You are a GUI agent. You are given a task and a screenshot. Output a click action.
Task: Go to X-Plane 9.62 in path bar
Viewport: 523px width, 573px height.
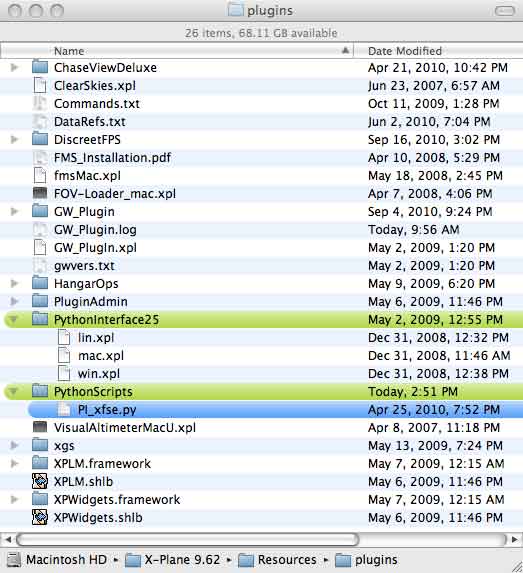[x=173, y=559]
